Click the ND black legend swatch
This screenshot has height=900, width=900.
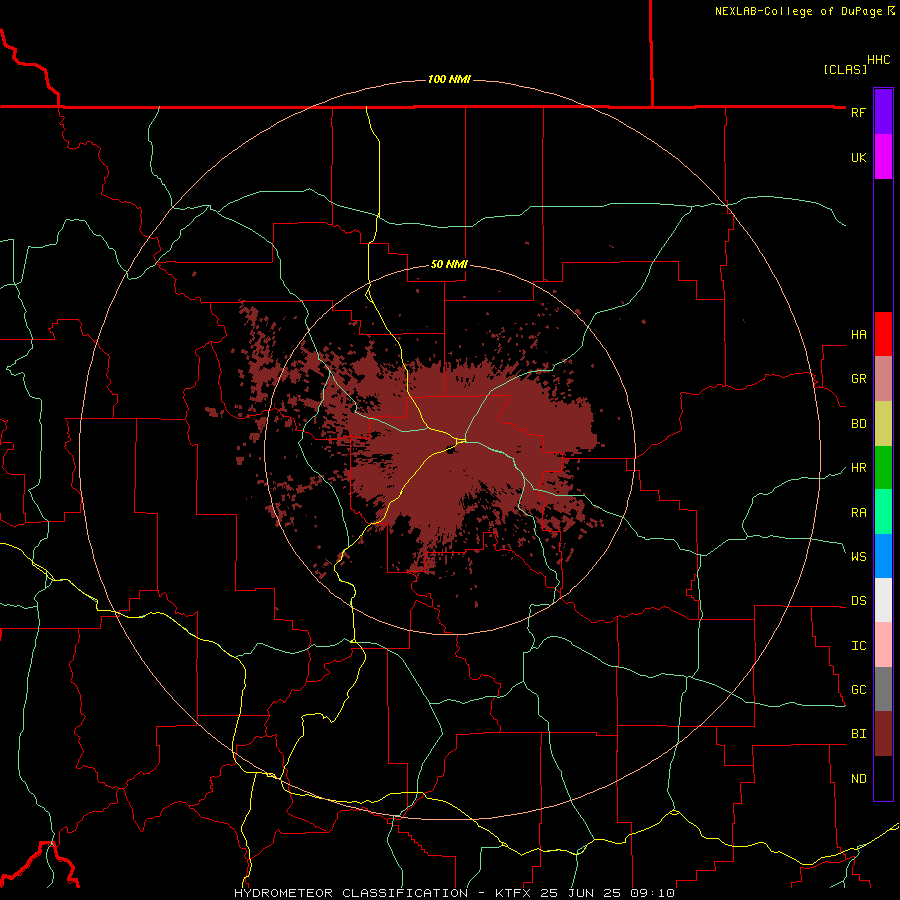883,778
